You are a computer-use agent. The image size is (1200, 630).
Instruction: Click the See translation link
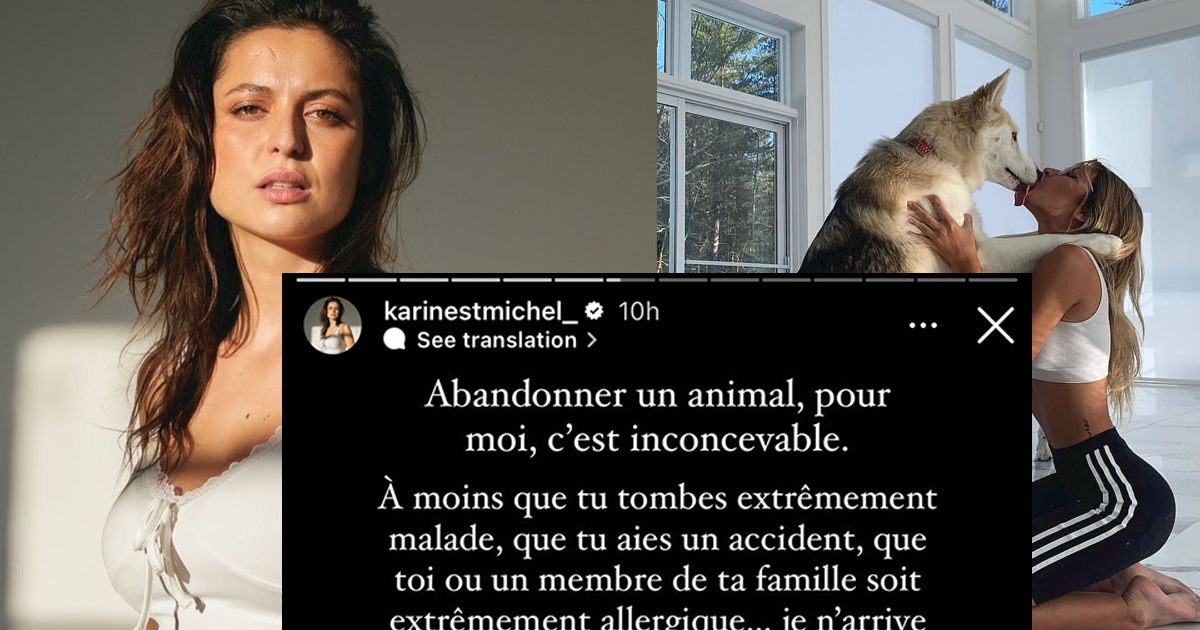click(x=496, y=340)
